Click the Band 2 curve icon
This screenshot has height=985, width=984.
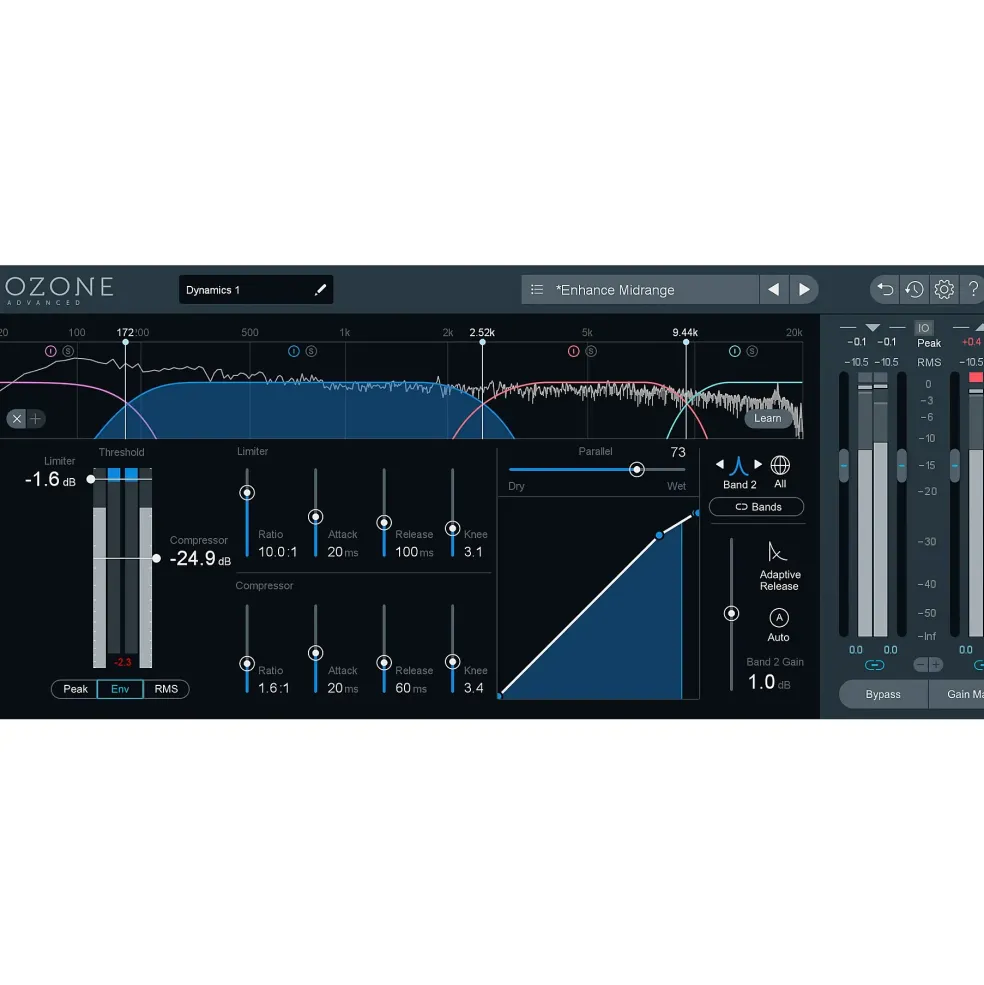tap(738, 465)
